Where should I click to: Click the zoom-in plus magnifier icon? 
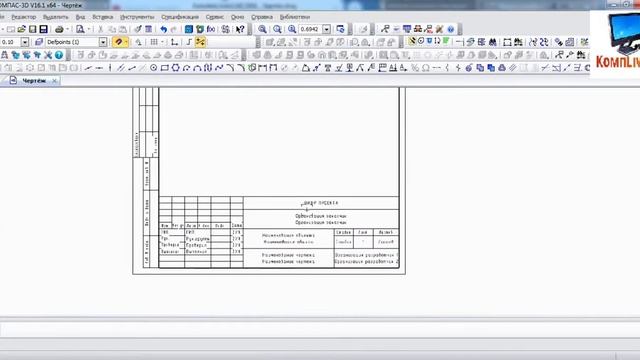click(x=292, y=29)
